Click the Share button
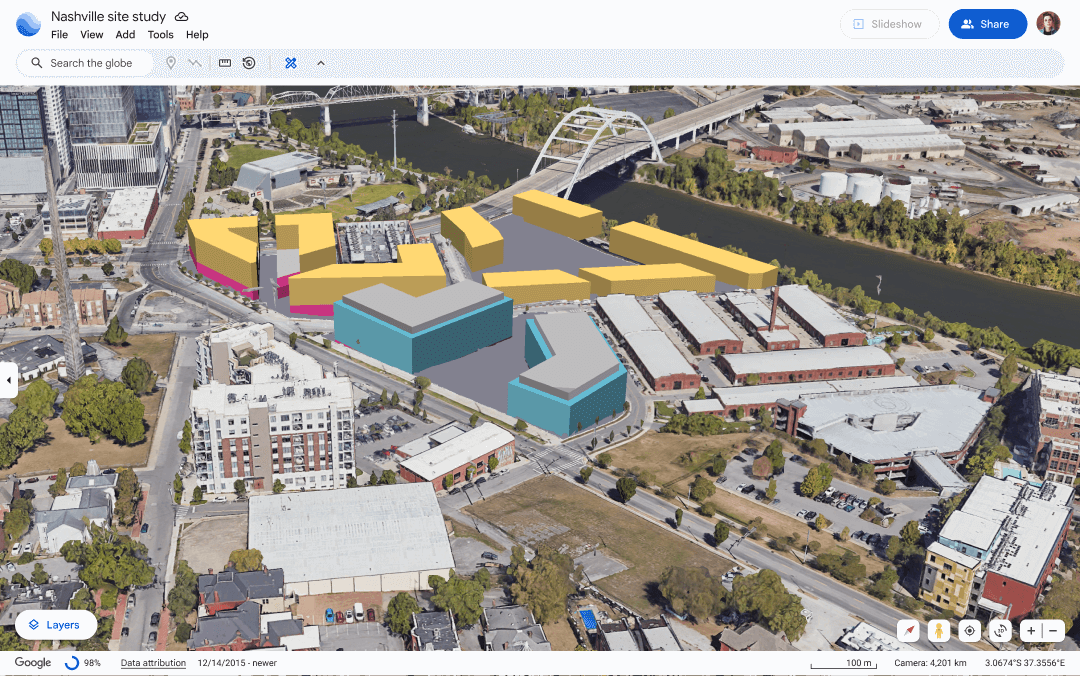 pos(987,23)
